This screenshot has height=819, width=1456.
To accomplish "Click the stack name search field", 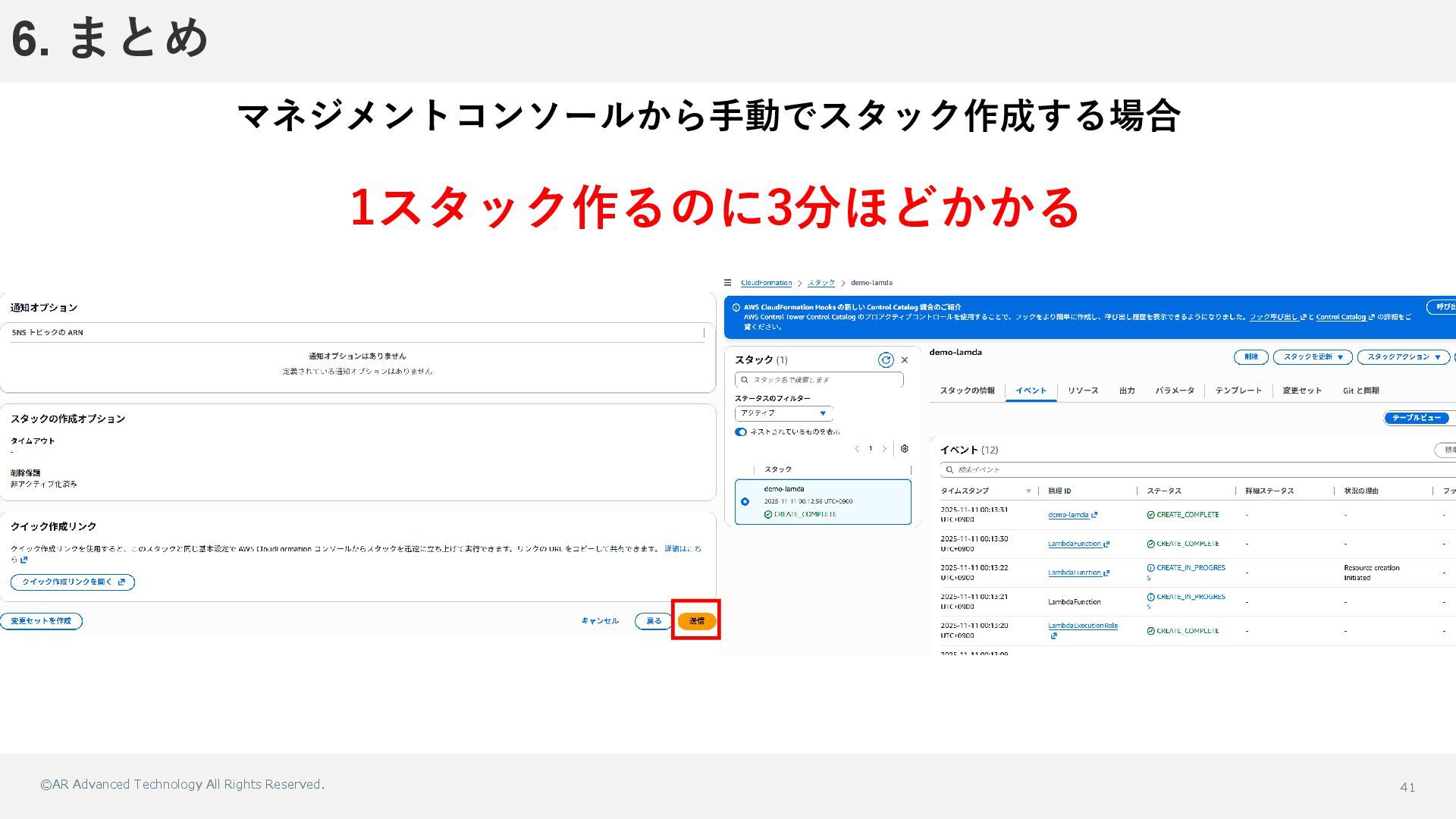I will (819, 380).
